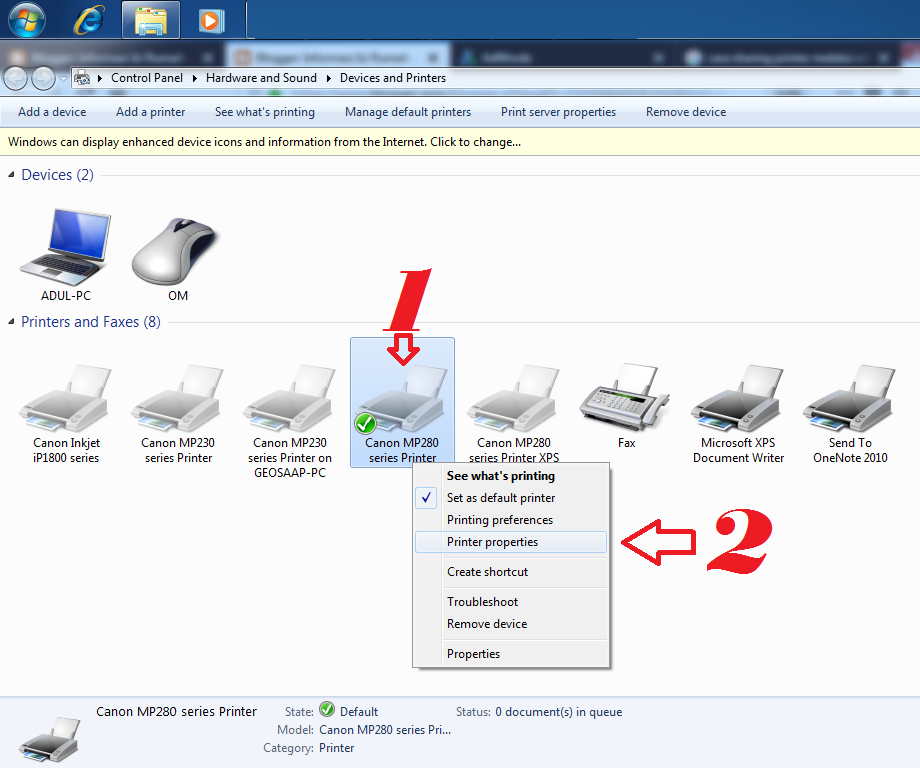The width and height of the screenshot is (920, 768).
Task: Click Add a device
Action: coord(52,112)
